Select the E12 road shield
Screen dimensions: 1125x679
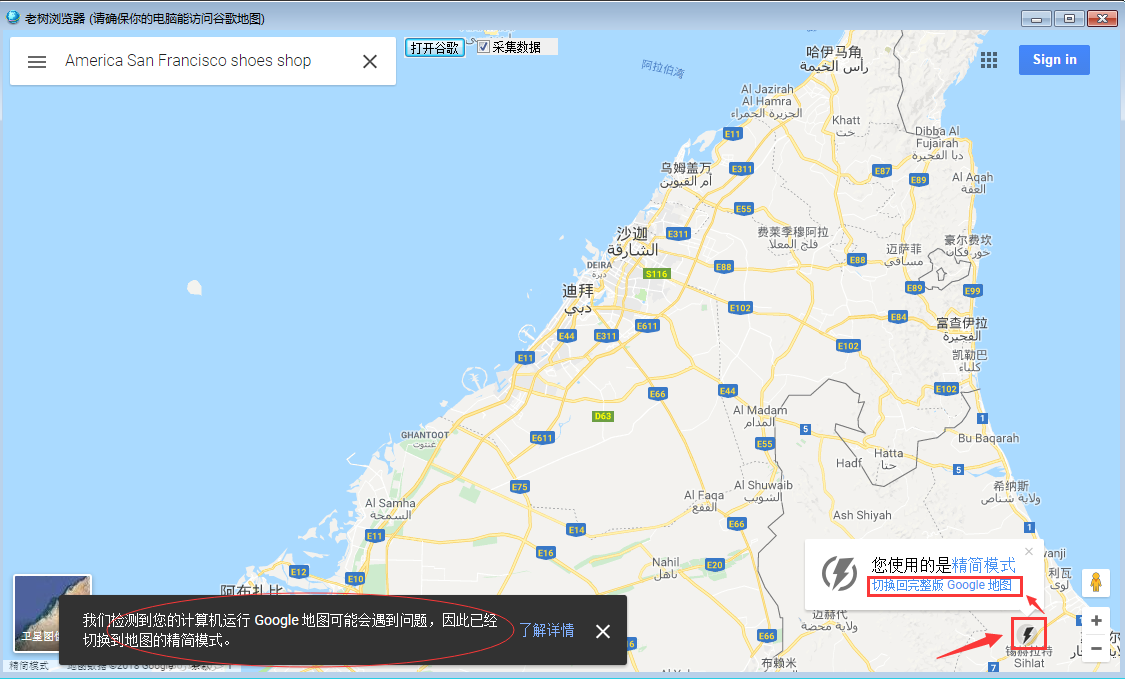tap(298, 572)
